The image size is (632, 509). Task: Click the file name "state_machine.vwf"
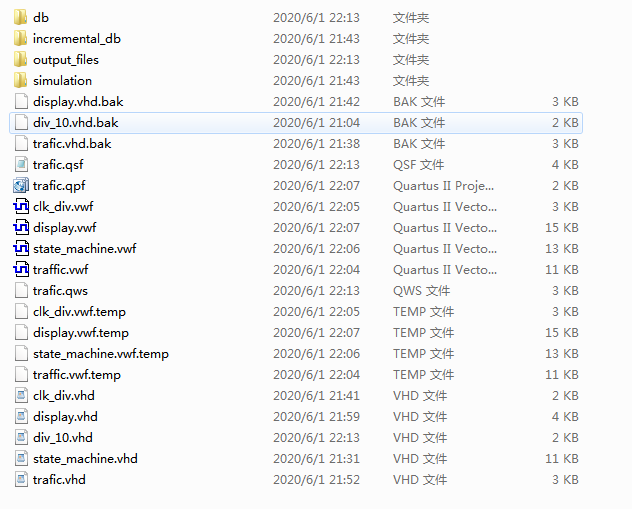(x=85, y=249)
